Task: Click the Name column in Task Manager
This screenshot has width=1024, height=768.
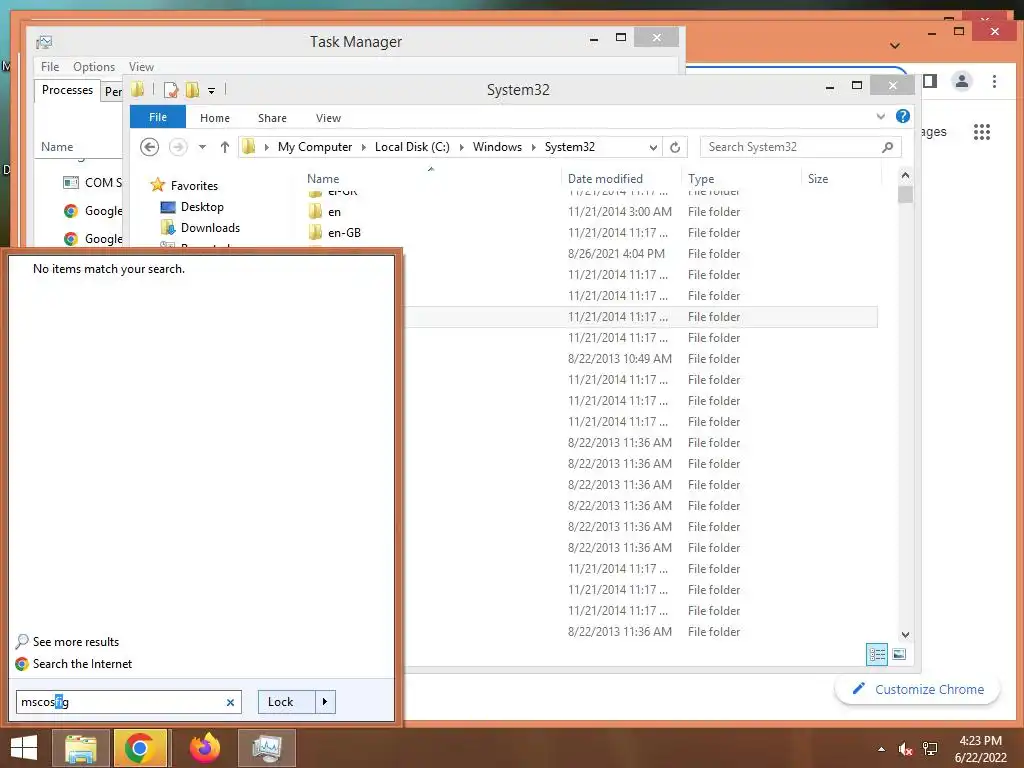Action: pos(57,147)
